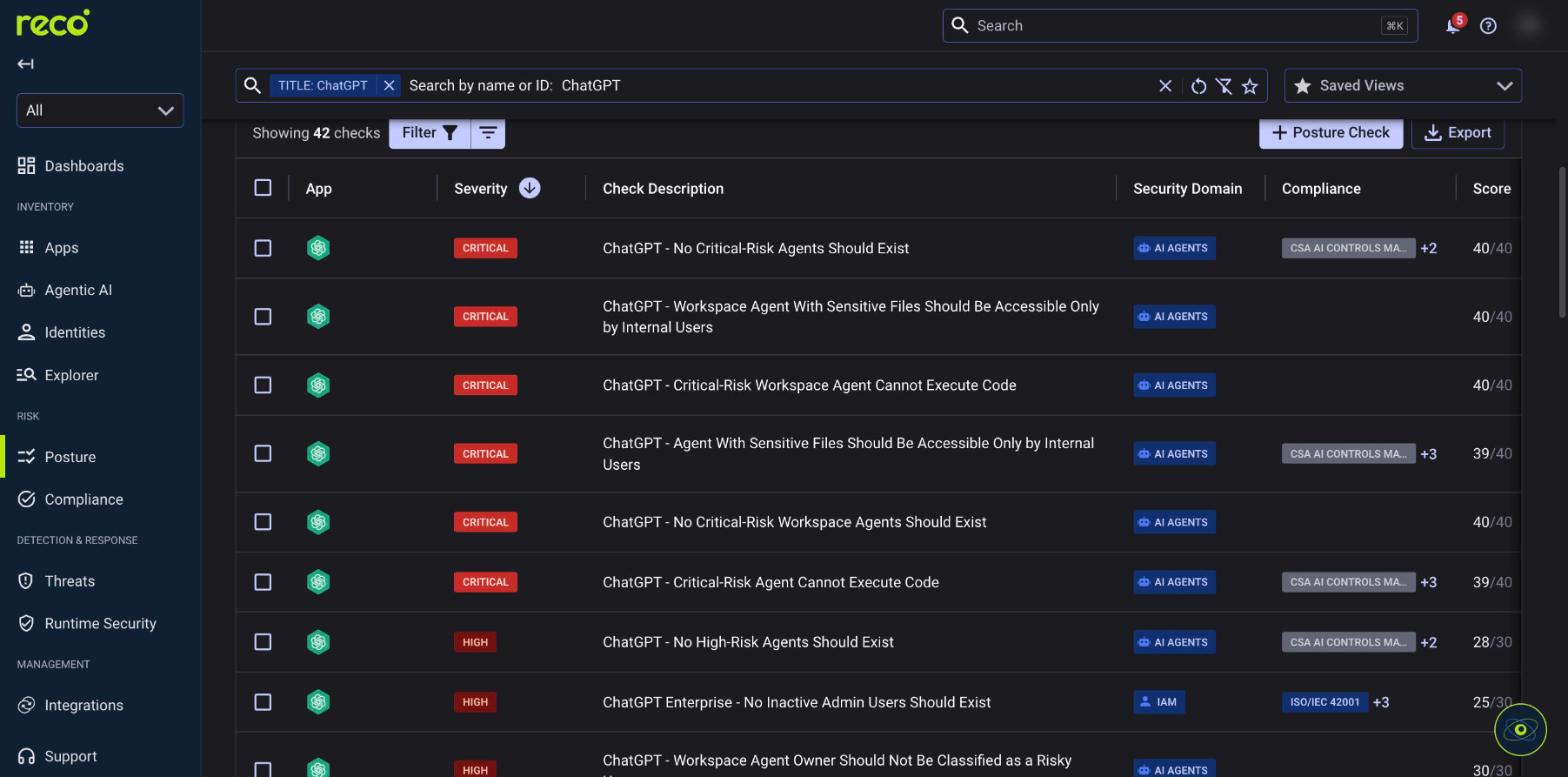The image size is (1568, 777).
Task: Expand the Saved Views dropdown
Action: pos(1403,86)
